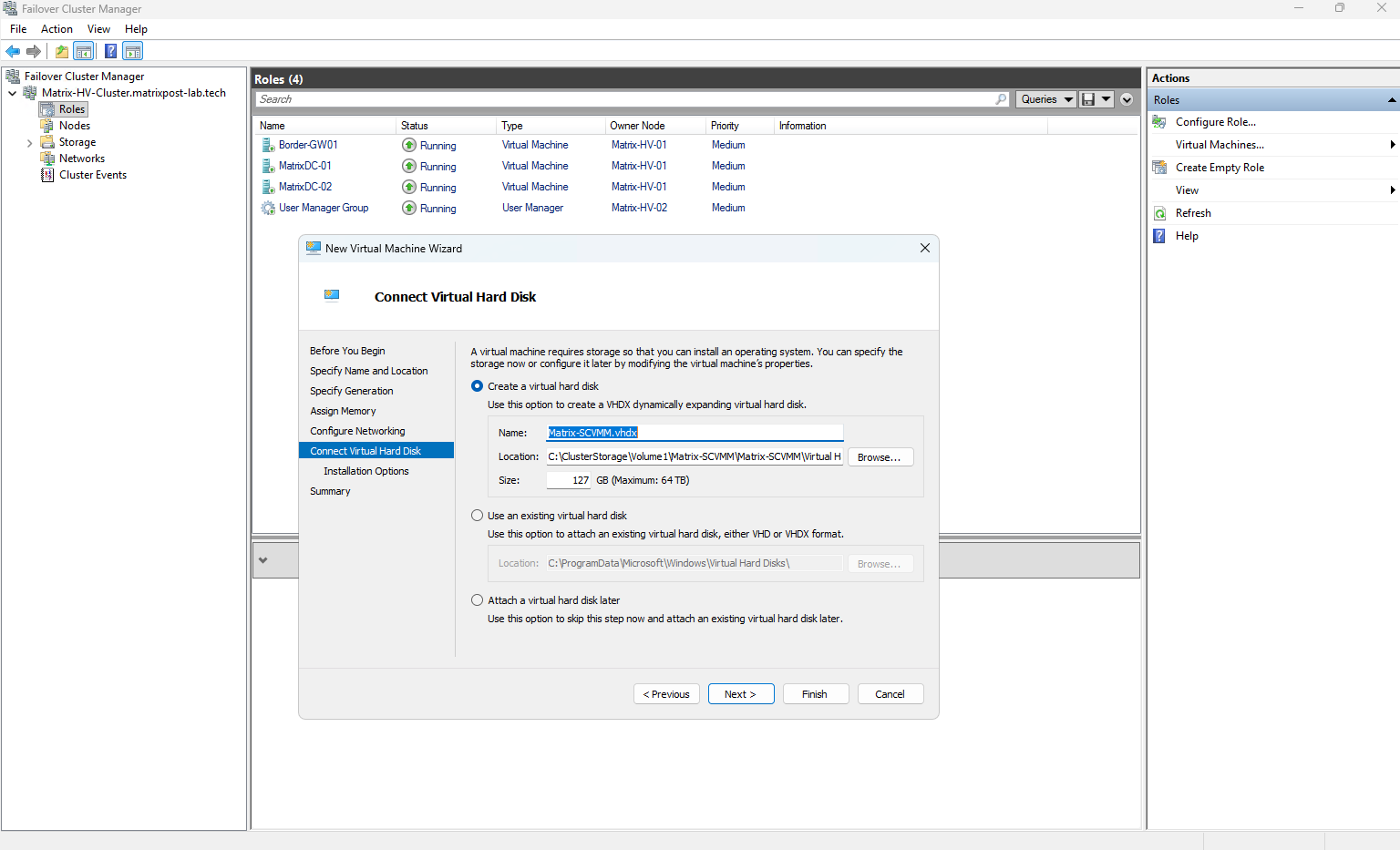Select Attach a virtual hard disk later
This screenshot has width=1400, height=850.
[x=477, y=600]
